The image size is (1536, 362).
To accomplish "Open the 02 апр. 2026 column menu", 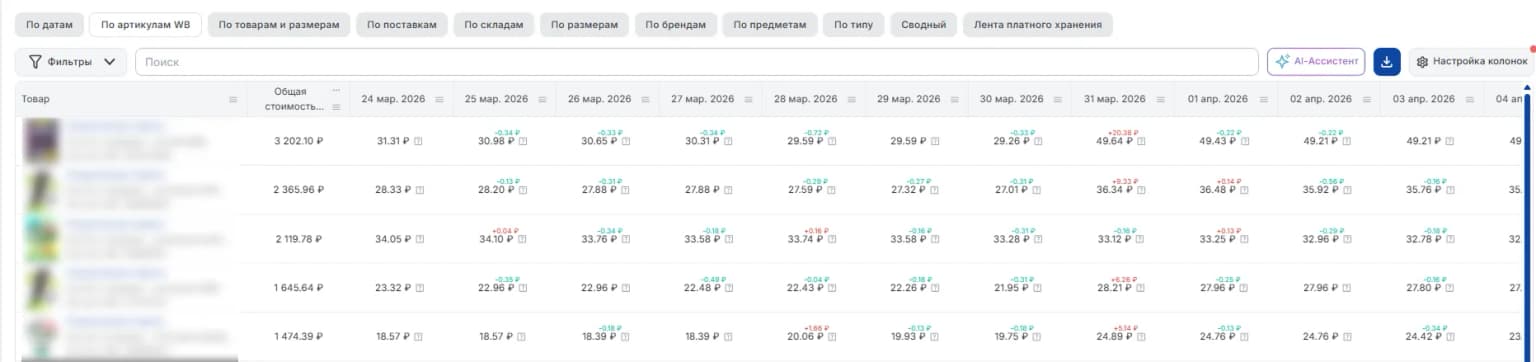I will [1367, 99].
